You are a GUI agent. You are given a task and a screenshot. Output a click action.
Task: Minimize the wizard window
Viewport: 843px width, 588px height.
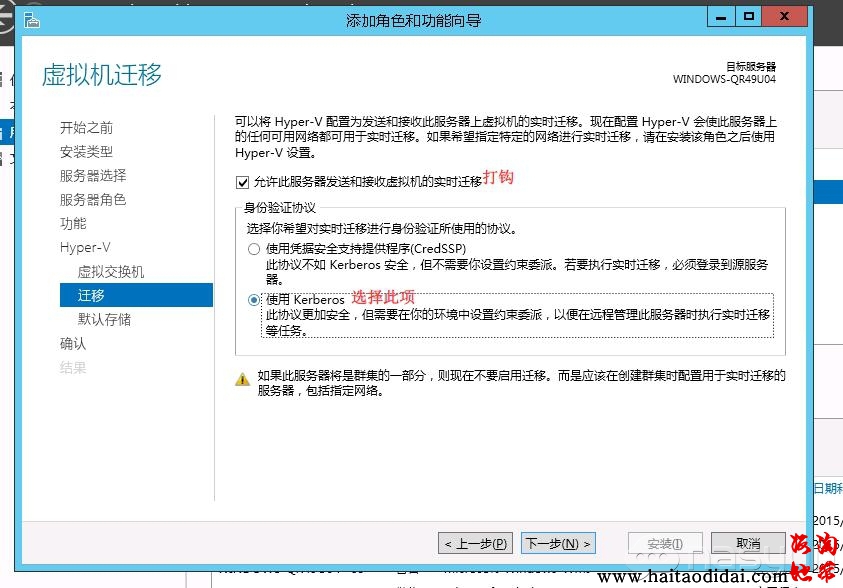720,17
